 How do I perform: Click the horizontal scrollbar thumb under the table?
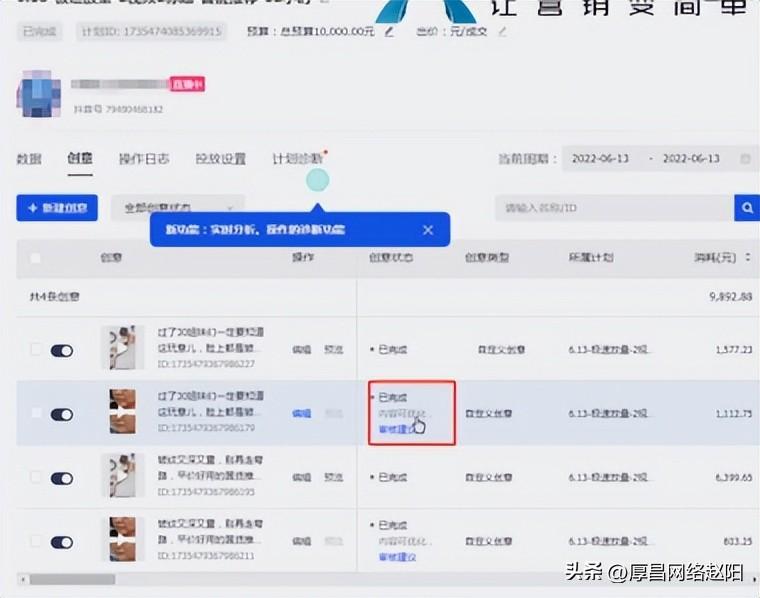(72, 579)
